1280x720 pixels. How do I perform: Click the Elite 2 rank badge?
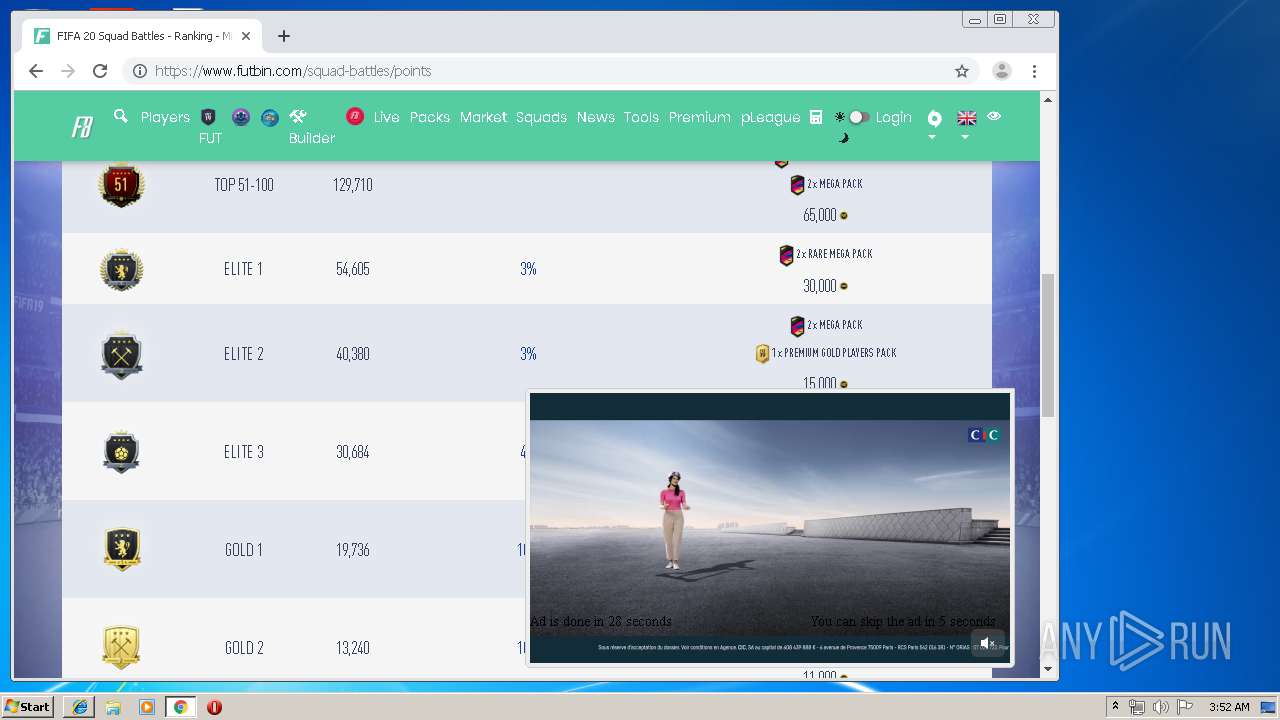click(121, 354)
